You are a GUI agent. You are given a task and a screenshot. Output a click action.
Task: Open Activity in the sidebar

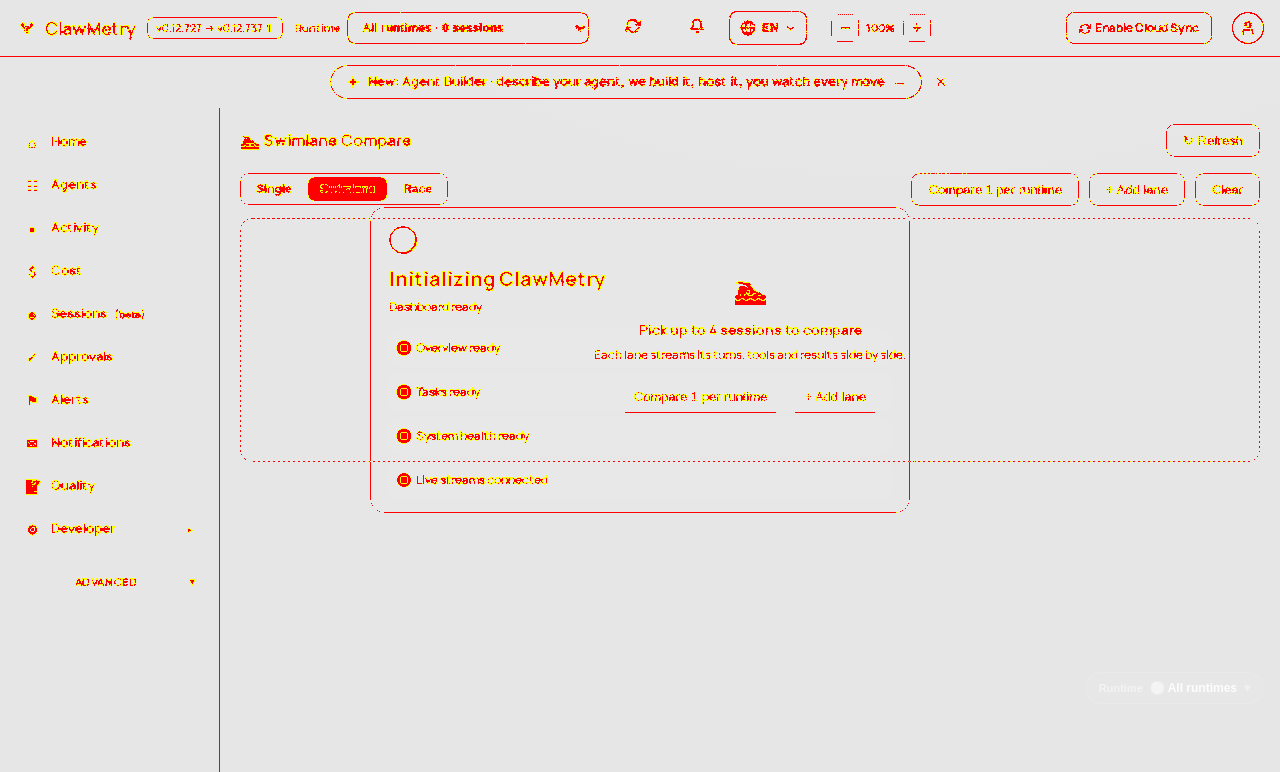[x=110, y=228]
